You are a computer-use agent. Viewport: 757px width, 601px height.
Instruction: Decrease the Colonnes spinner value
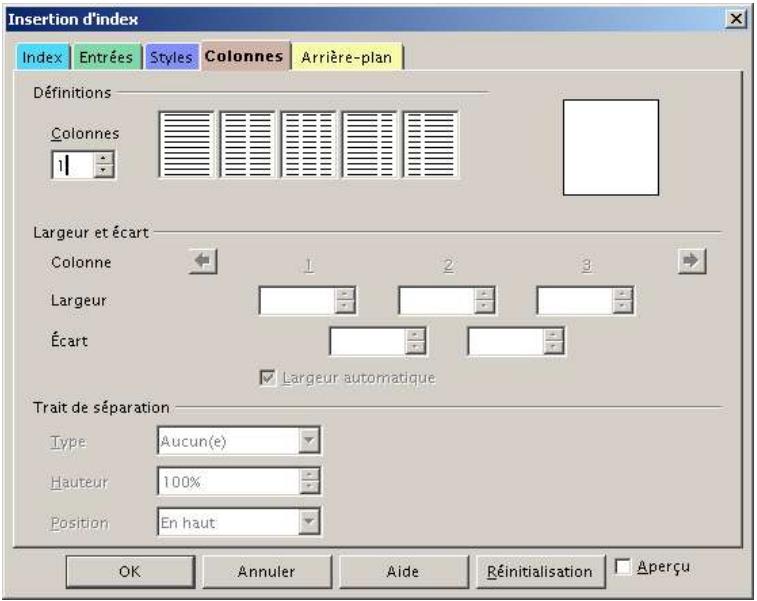click(103, 171)
